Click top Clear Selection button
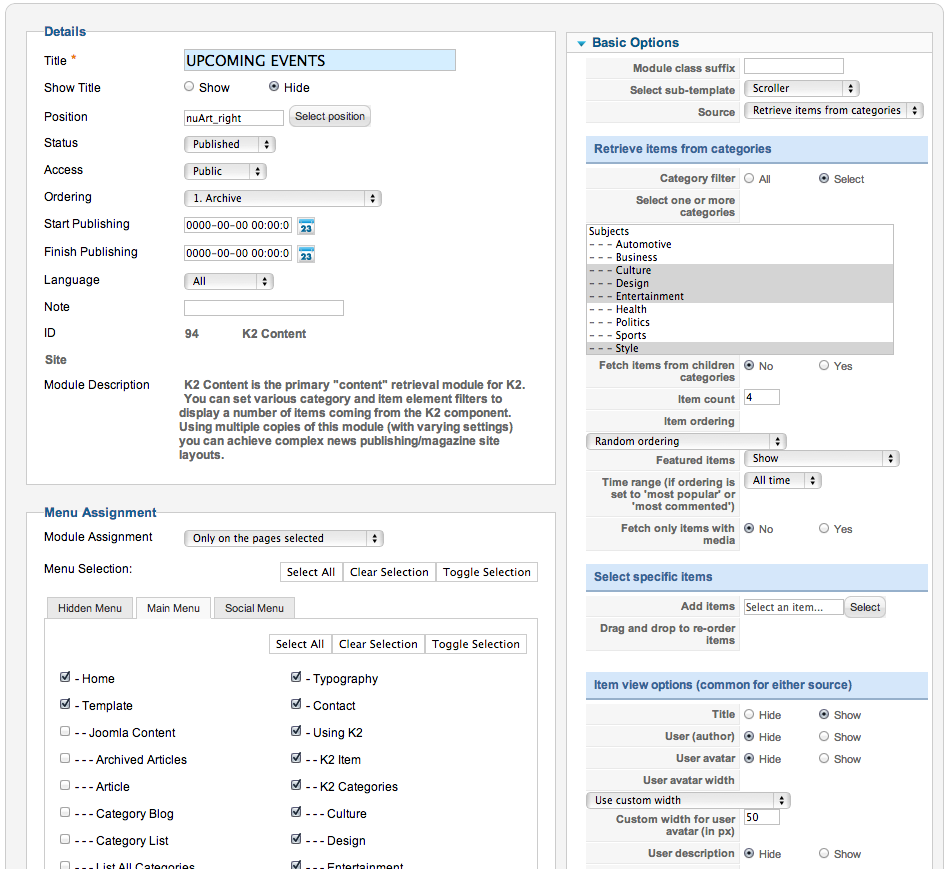947x869 pixels. pyautogui.click(x=389, y=572)
